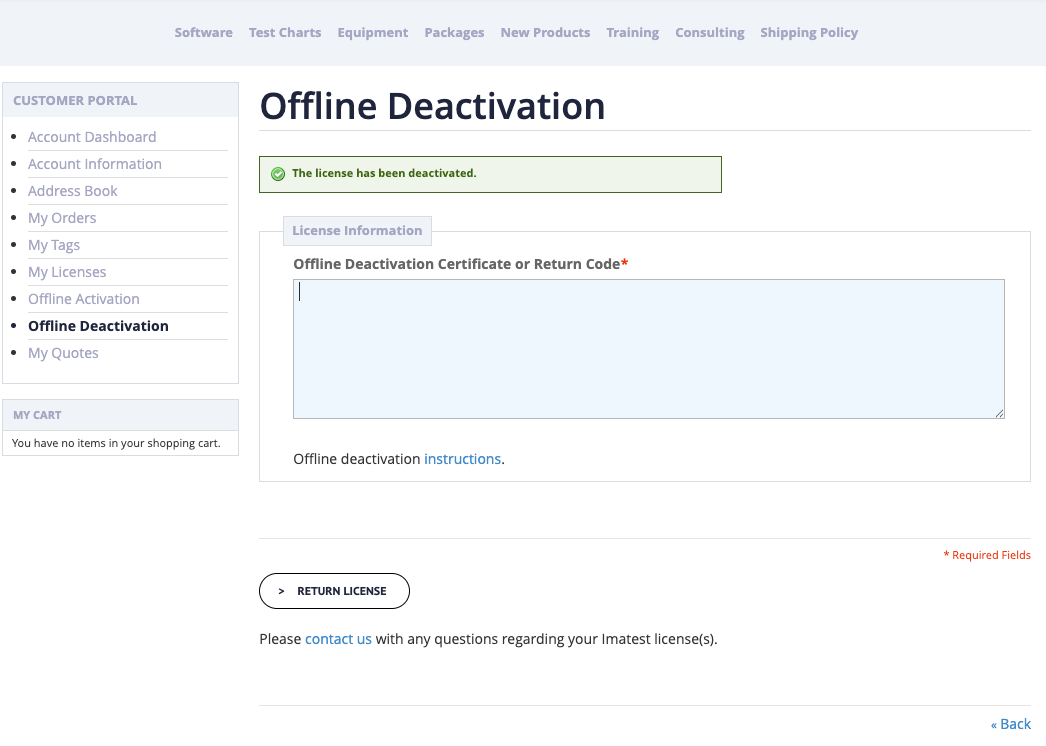Click inside the deactivation certificate text area

(648, 348)
